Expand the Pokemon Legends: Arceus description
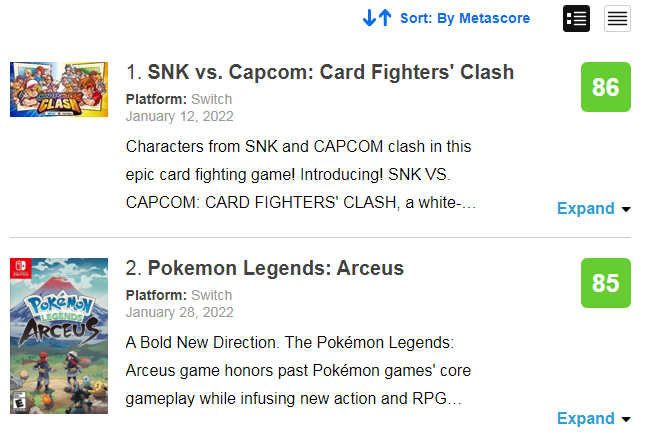The image size is (649, 446). pyautogui.click(x=586, y=419)
